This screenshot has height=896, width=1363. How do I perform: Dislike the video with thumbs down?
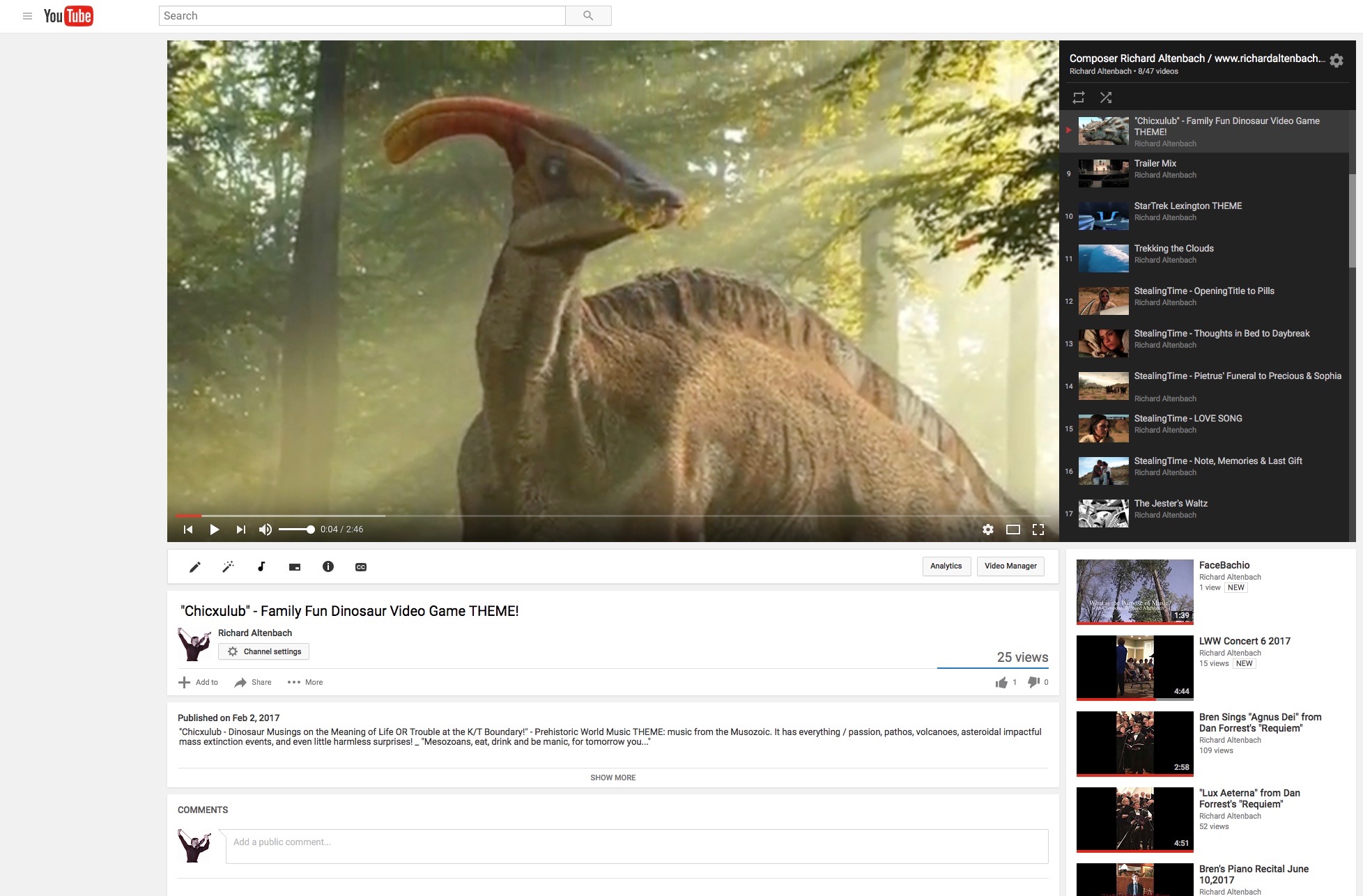pyautogui.click(x=1038, y=682)
